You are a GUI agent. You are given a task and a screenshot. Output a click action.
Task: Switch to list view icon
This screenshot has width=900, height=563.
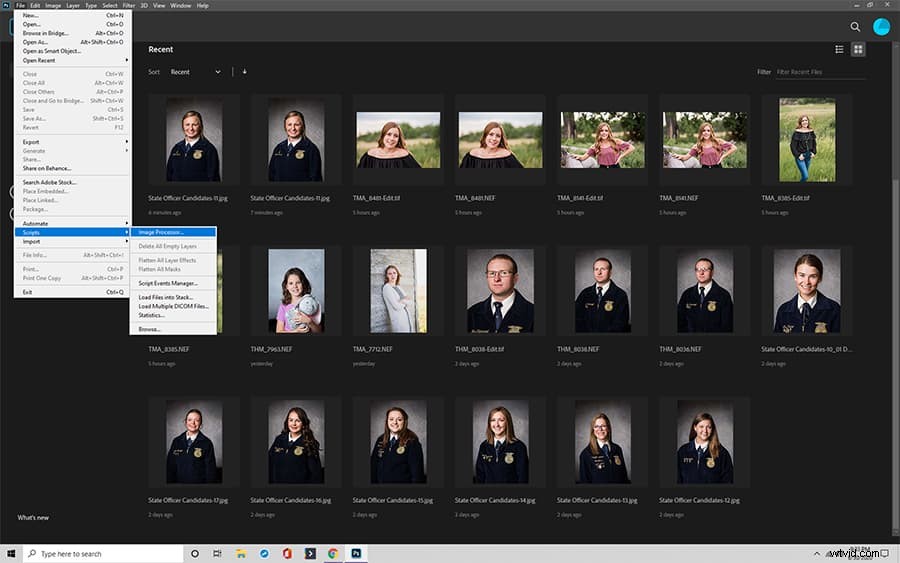pyautogui.click(x=839, y=49)
